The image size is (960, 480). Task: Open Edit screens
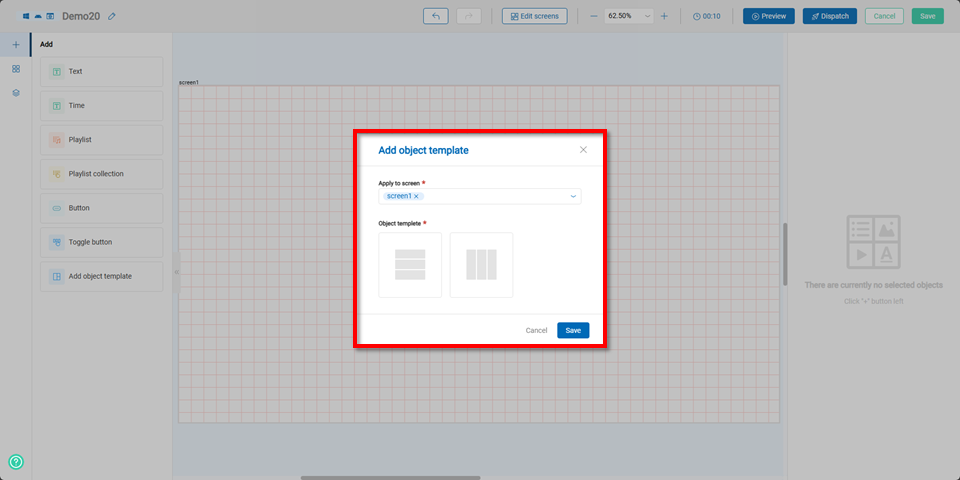tap(535, 16)
